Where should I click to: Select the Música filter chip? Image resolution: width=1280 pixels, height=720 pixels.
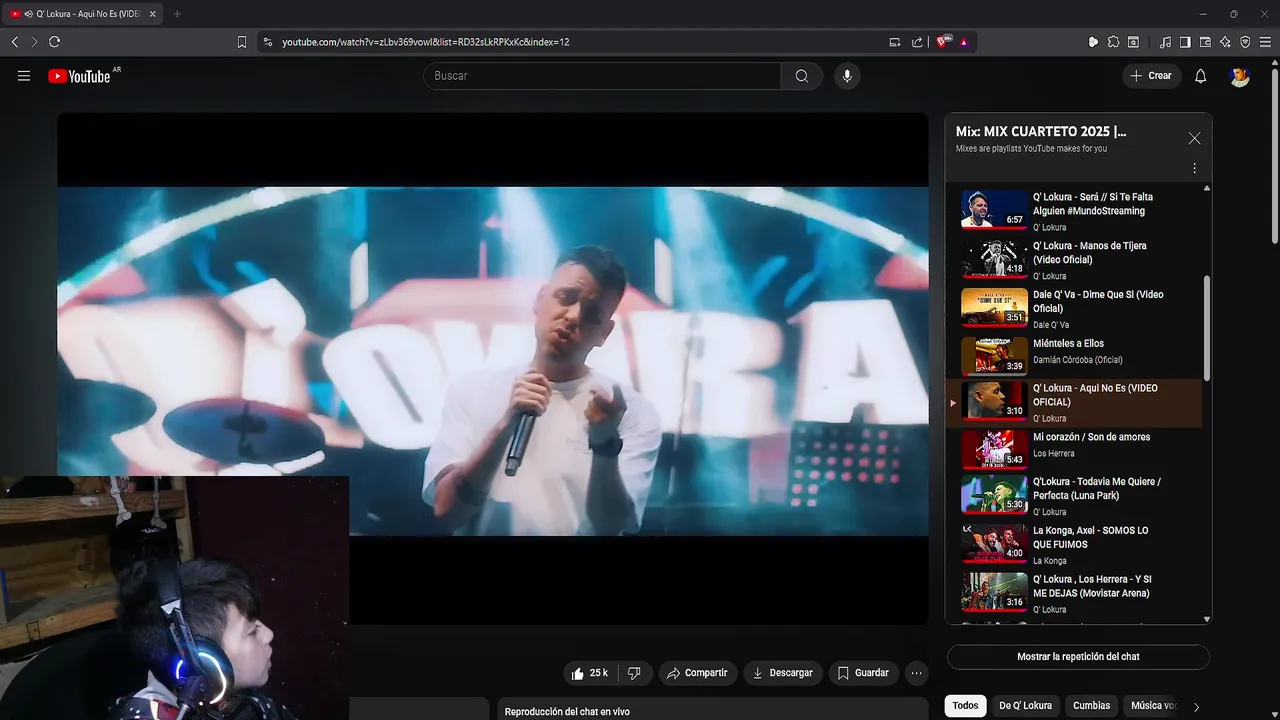click(1152, 706)
